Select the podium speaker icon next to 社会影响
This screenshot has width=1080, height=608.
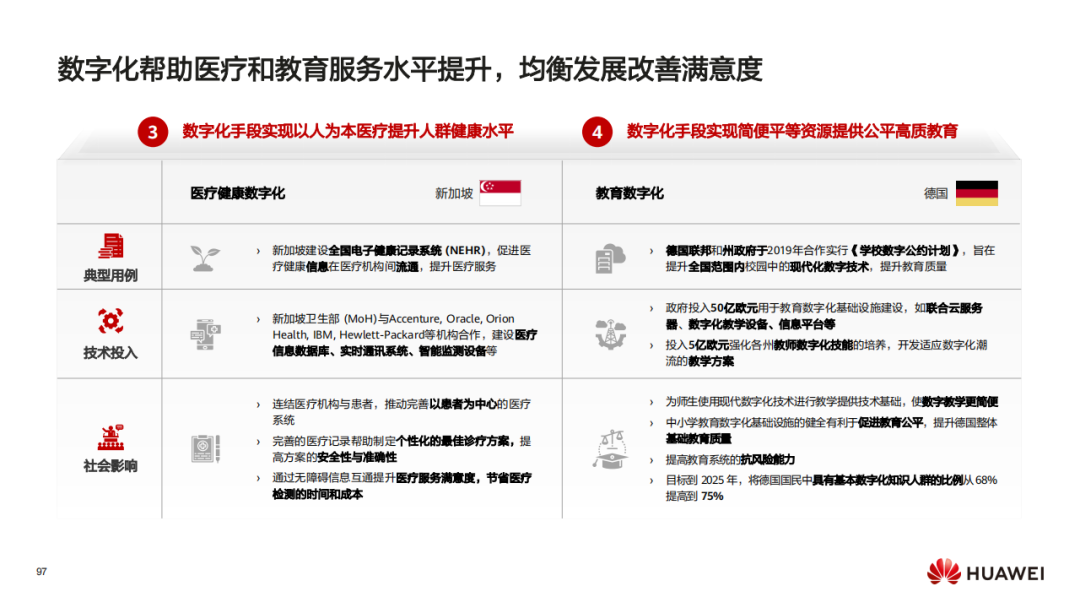[110, 437]
